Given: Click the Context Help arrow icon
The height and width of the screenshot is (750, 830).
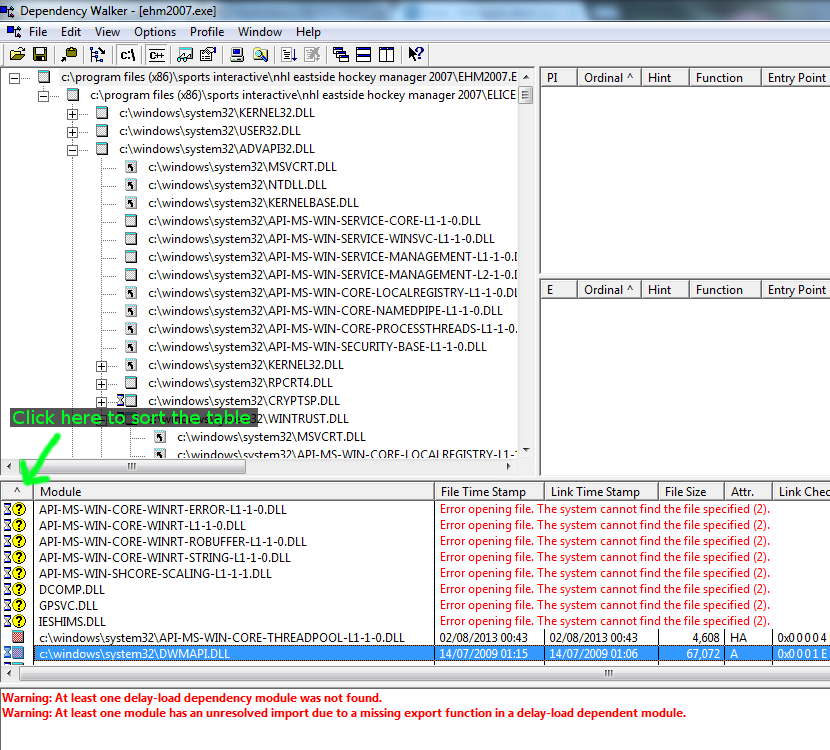Looking at the screenshot, I should [x=416, y=54].
